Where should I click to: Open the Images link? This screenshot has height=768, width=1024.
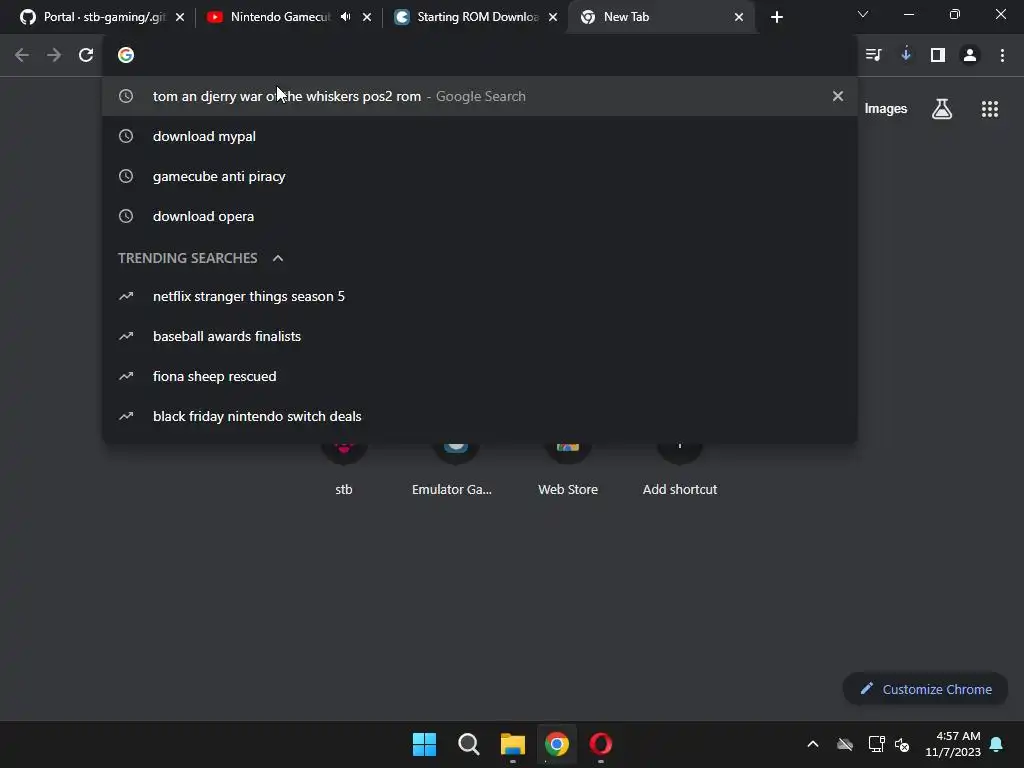886,109
